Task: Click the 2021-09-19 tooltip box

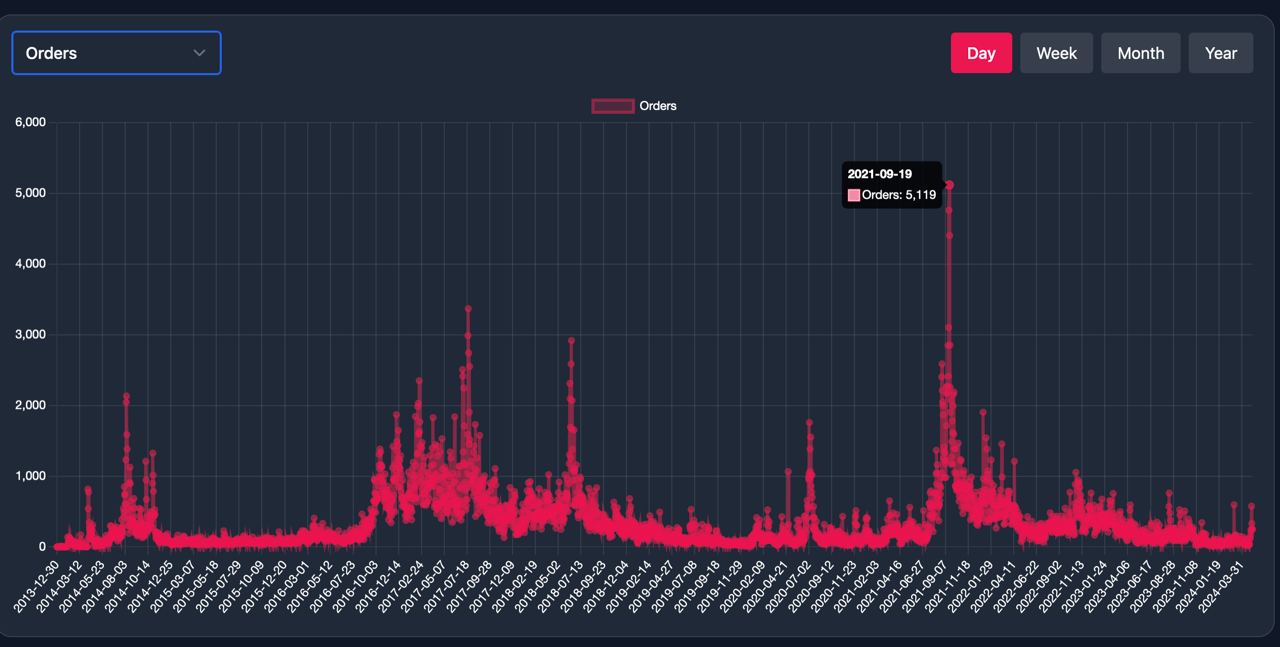Action: [892, 185]
